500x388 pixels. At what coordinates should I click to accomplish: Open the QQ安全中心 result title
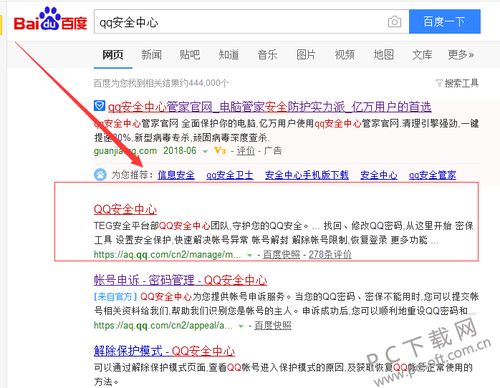pos(125,209)
